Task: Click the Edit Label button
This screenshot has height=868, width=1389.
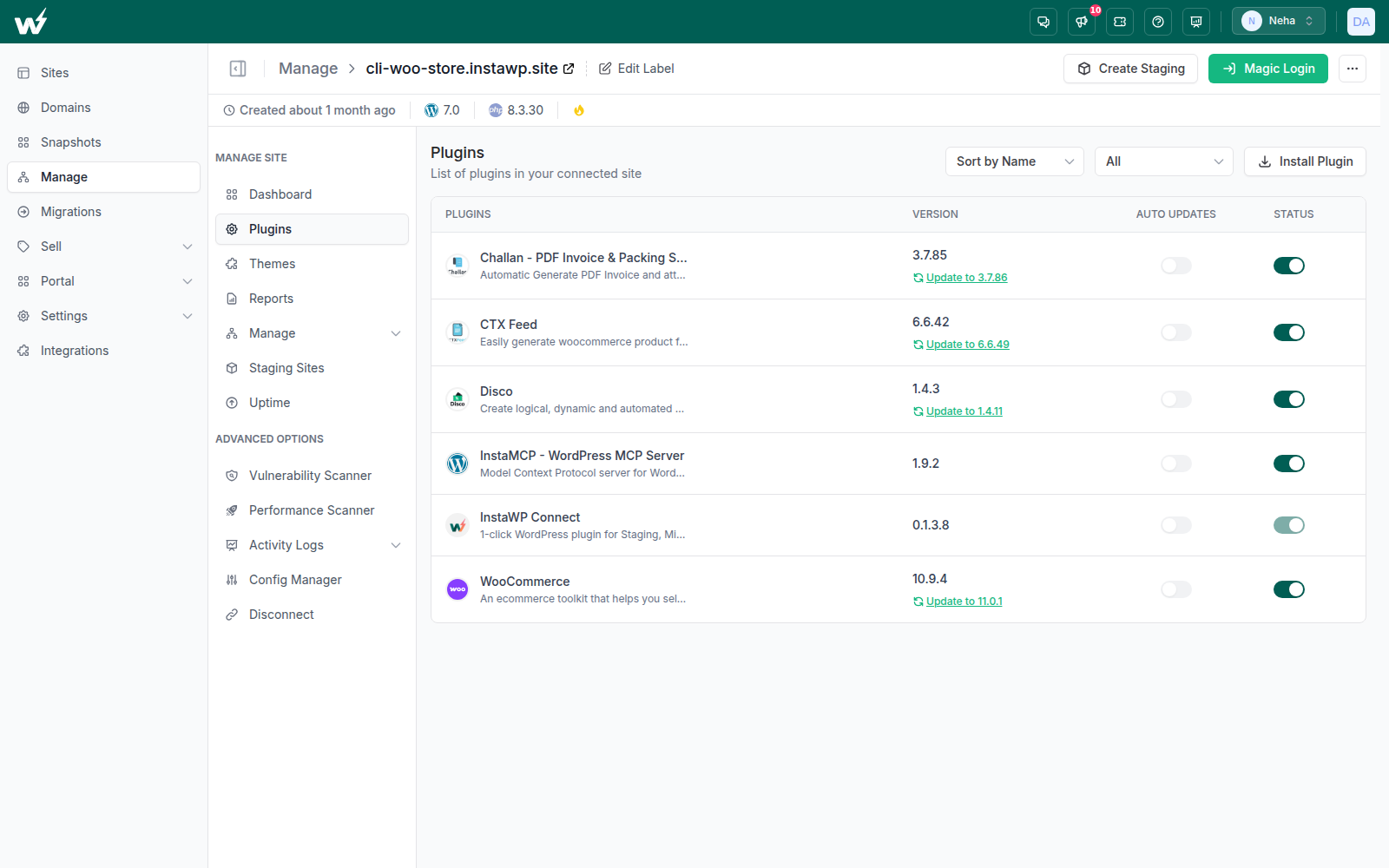Action: click(x=636, y=69)
